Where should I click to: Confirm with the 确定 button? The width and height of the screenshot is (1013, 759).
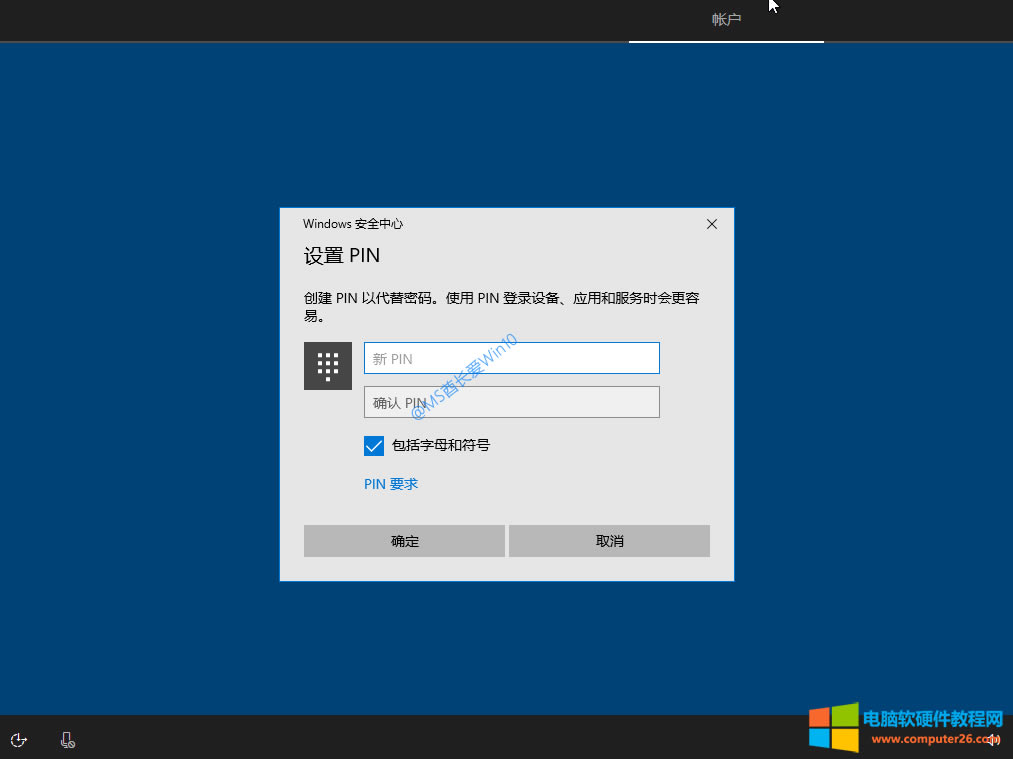tap(404, 541)
